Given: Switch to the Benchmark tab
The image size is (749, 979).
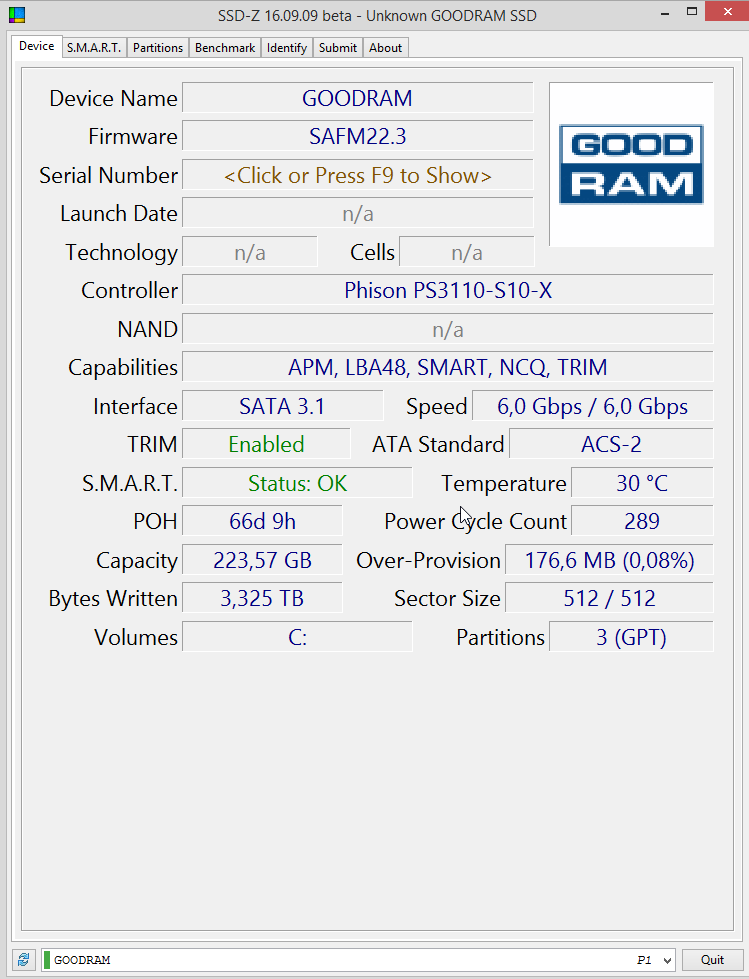Looking at the screenshot, I should [x=225, y=48].
